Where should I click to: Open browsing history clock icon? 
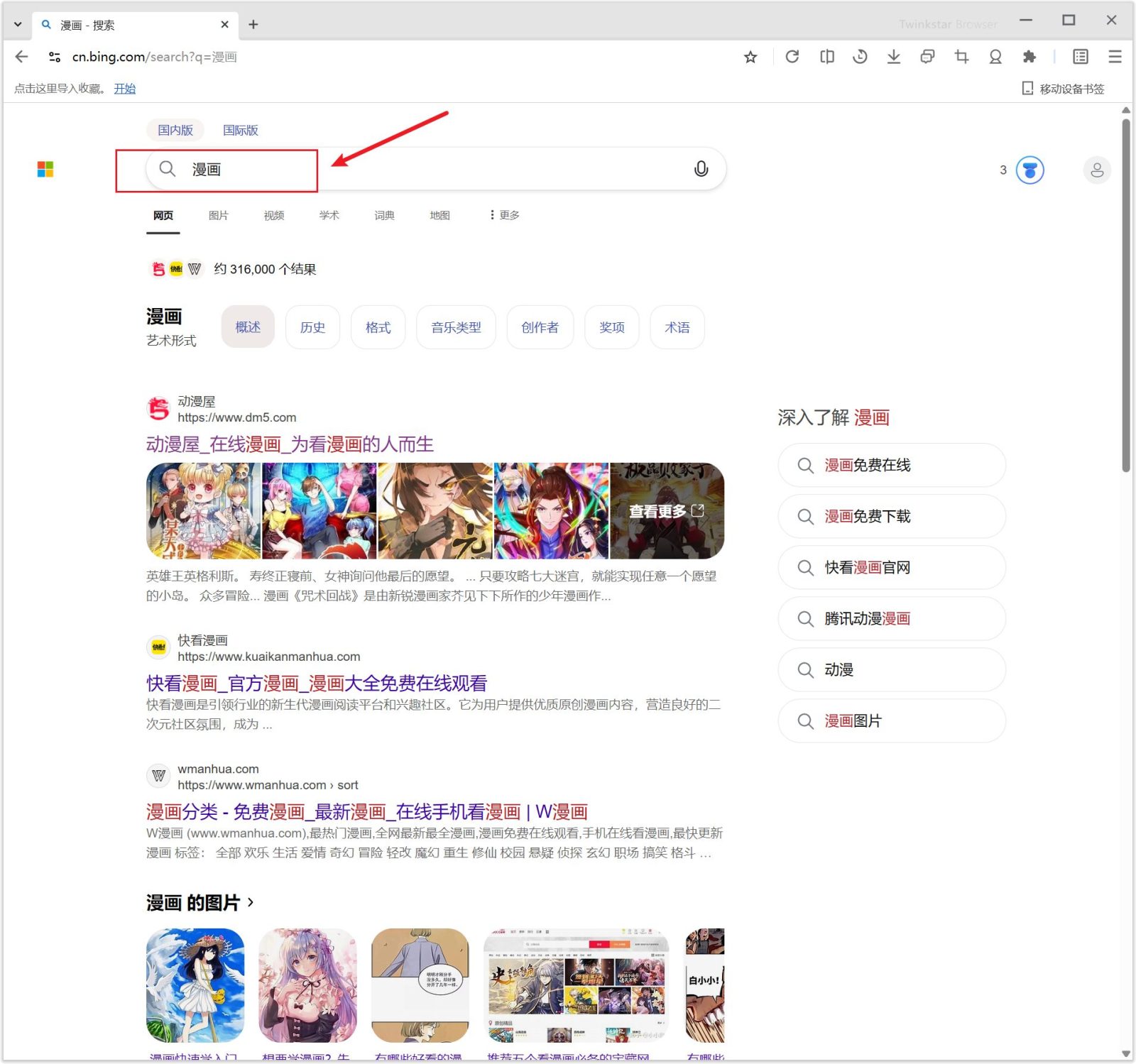point(860,57)
